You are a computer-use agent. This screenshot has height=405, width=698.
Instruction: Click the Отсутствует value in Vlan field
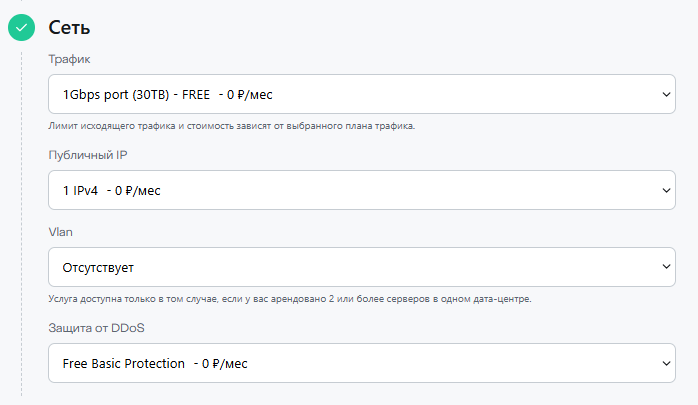(98, 268)
